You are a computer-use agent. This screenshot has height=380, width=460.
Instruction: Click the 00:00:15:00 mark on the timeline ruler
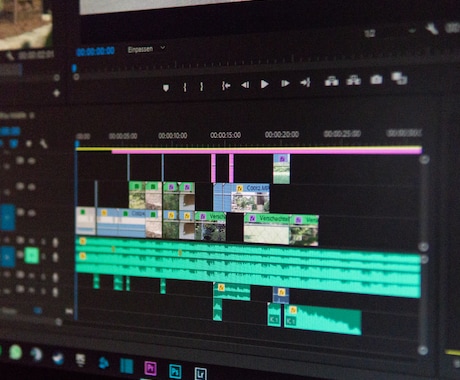point(225,135)
